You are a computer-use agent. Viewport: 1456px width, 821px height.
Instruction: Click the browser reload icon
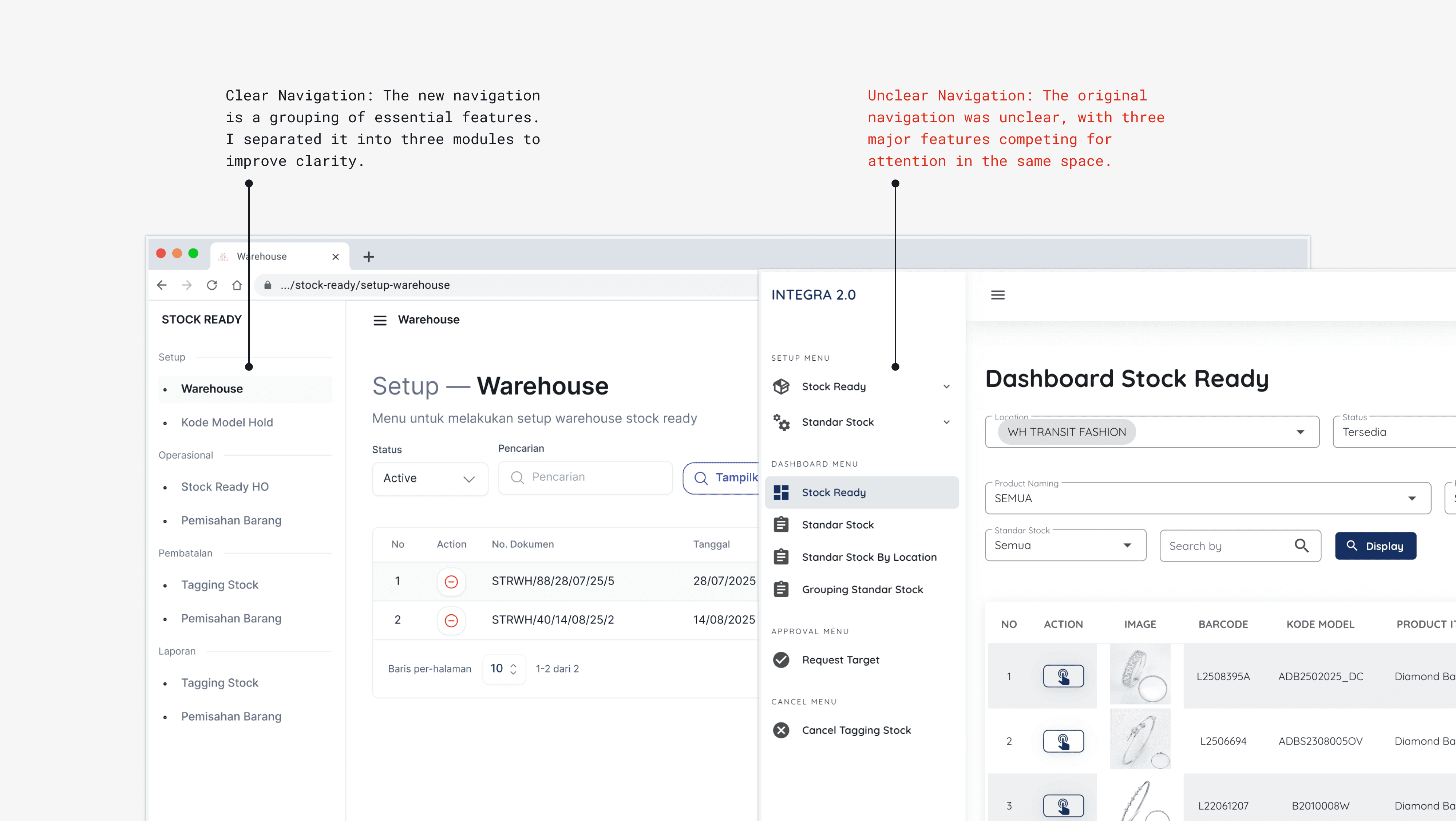tap(212, 285)
